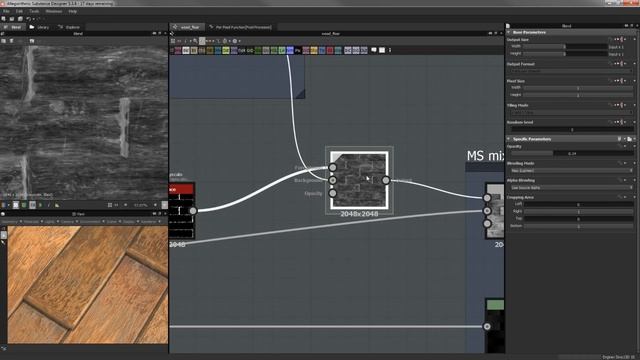The height and width of the screenshot is (360, 640).
Task: Click the fx FX-Map node icon
Action: pos(241,50)
